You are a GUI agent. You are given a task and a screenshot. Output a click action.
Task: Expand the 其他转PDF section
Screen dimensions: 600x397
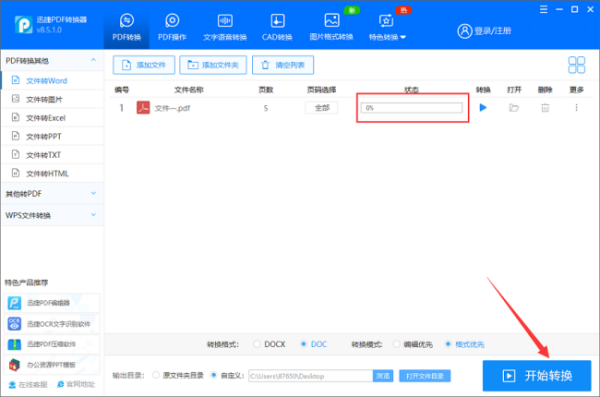52,194
